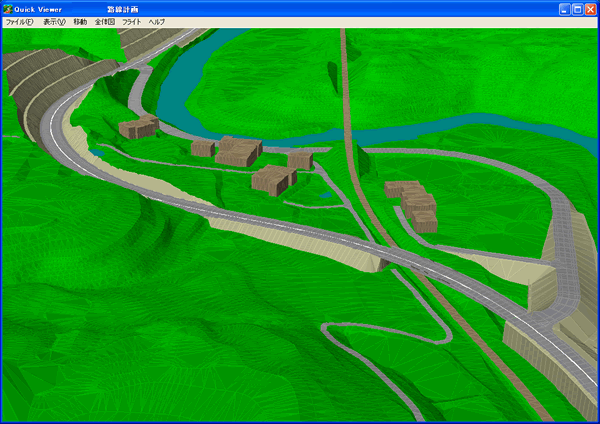Click the Quick Viewer app icon in title bar
The width and height of the screenshot is (600, 424).
tap(8, 9)
